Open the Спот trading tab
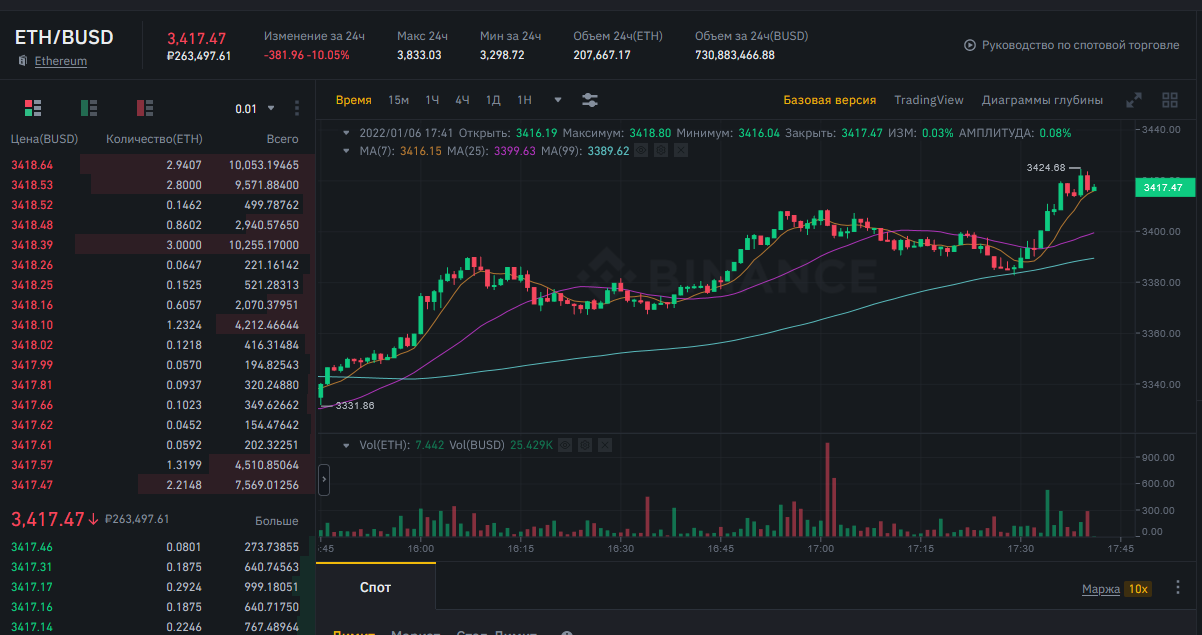This screenshot has height=635, width=1202. 376,588
